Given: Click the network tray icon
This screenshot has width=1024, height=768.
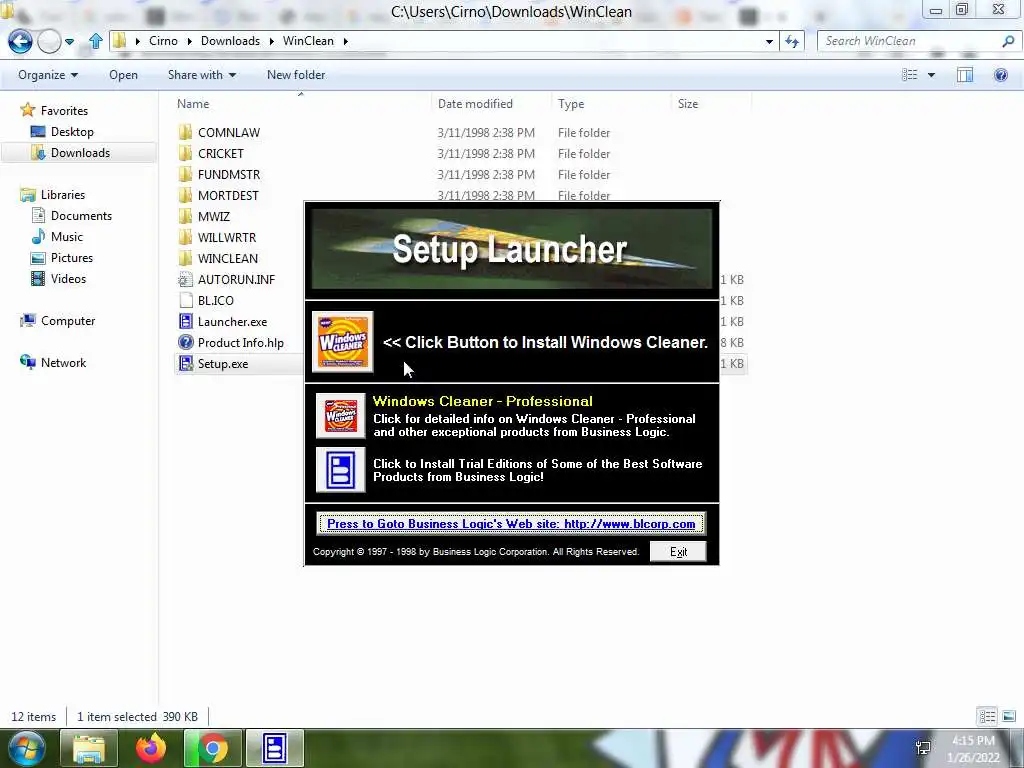Looking at the screenshot, I should tap(923, 748).
